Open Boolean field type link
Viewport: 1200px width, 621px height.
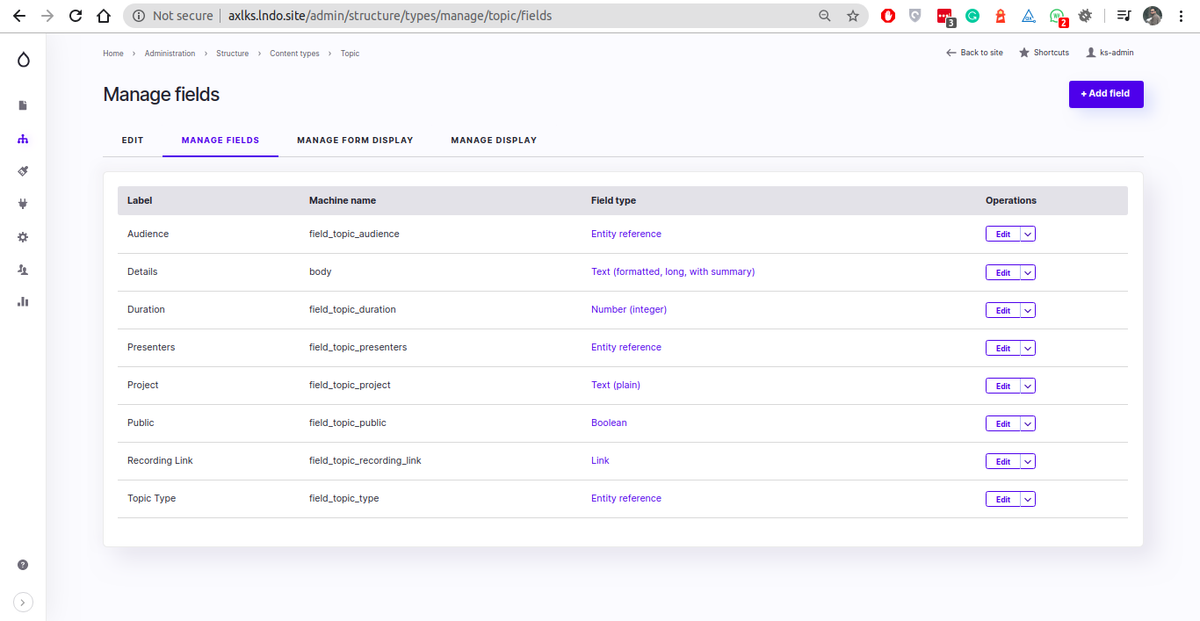(x=609, y=423)
